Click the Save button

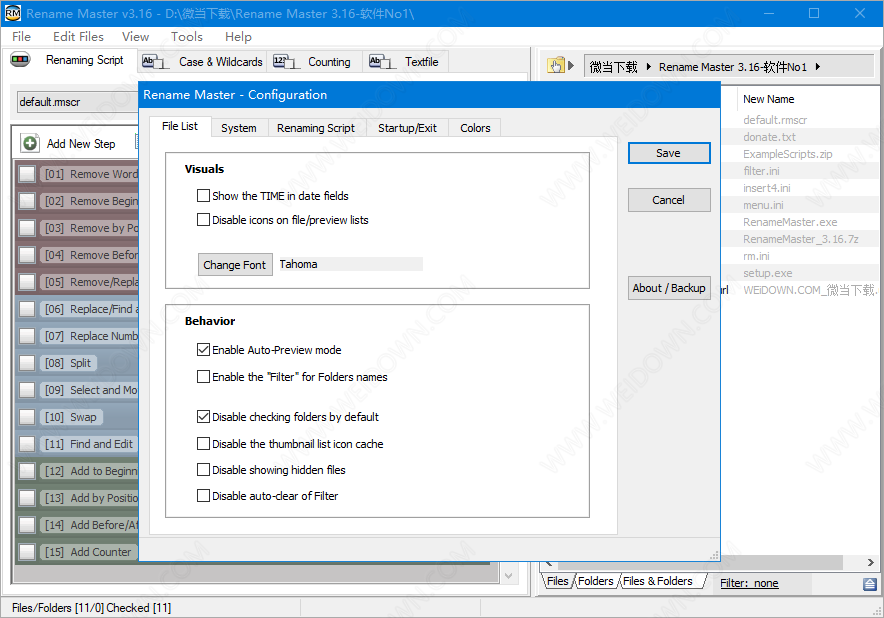click(669, 153)
